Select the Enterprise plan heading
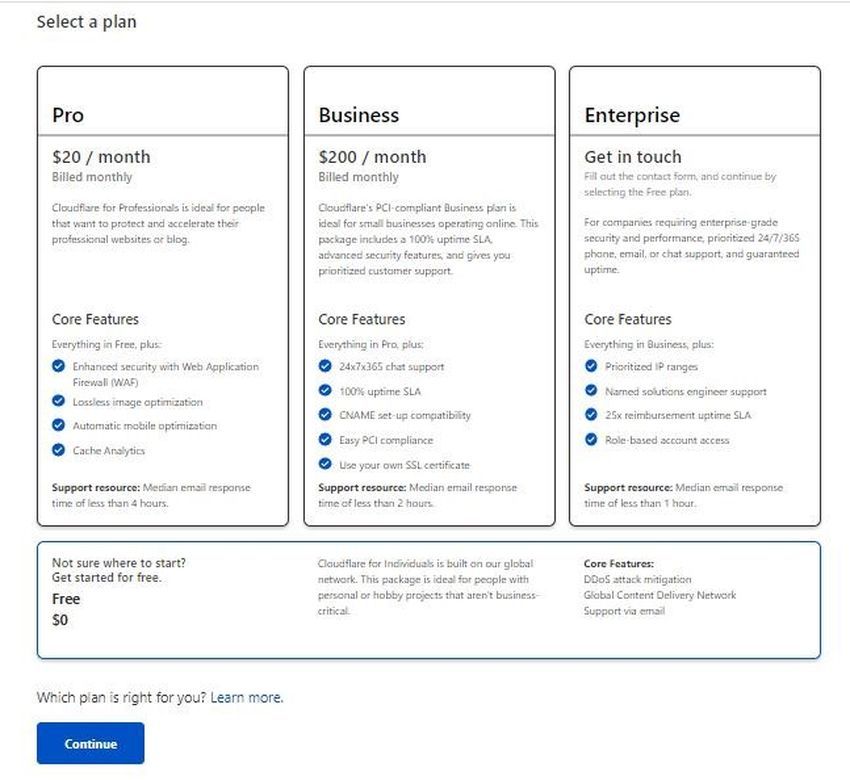This screenshot has height=780, width=850. [x=631, y=115]
